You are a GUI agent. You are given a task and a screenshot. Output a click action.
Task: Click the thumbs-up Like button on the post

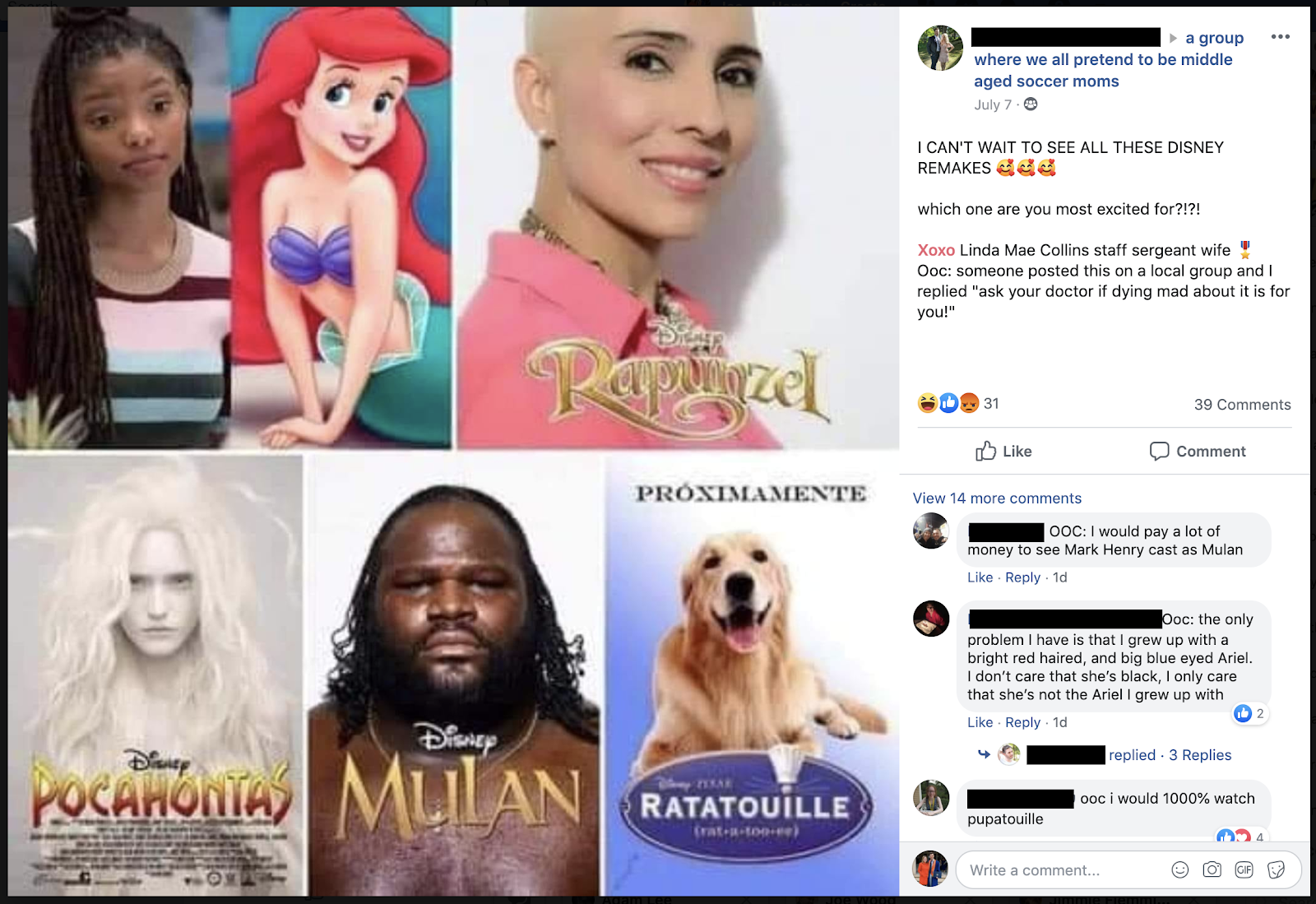(1003, 451)
